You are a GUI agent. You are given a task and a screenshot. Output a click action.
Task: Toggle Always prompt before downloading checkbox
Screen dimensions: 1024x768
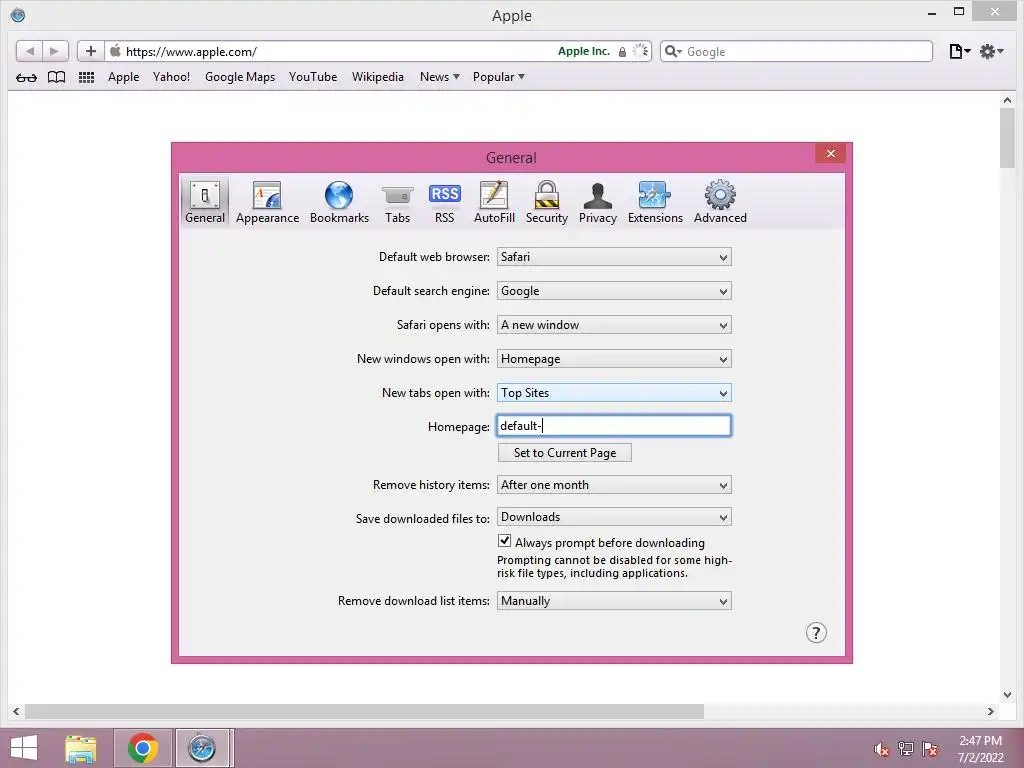point(504,541)
